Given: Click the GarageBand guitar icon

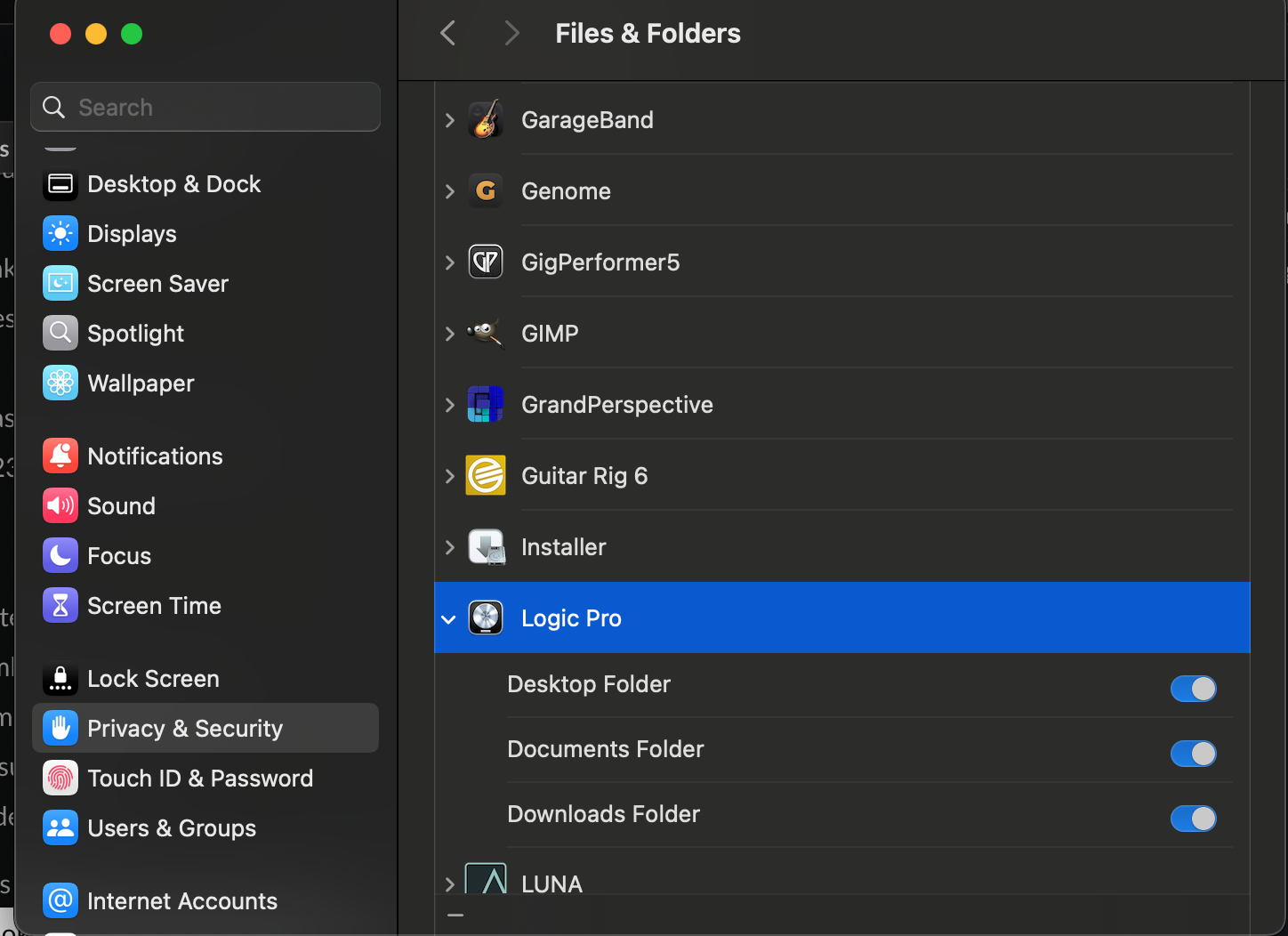Looking at the screenshot, I should [486, 120].
